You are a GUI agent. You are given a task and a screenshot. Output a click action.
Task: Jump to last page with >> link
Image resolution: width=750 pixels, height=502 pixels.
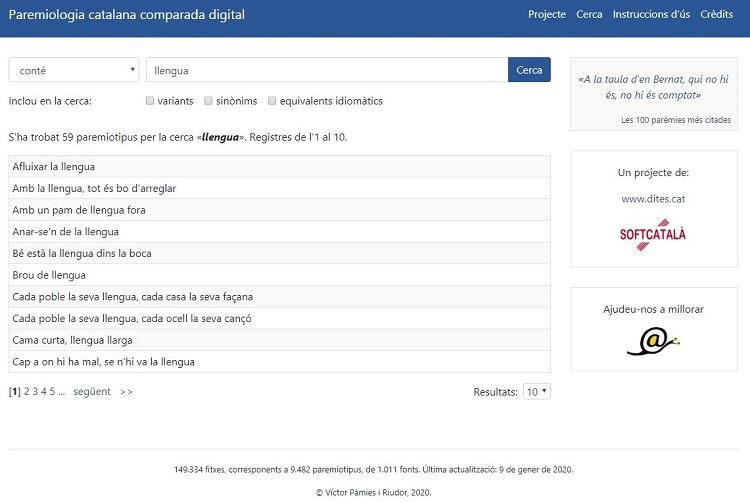click(x=126, y=392)
